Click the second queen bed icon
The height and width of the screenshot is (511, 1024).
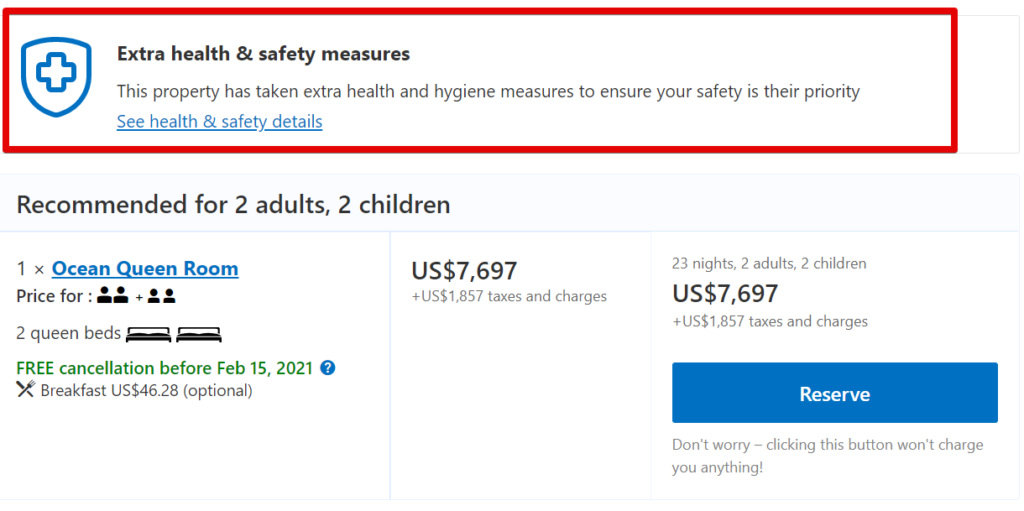coord(199,334)
